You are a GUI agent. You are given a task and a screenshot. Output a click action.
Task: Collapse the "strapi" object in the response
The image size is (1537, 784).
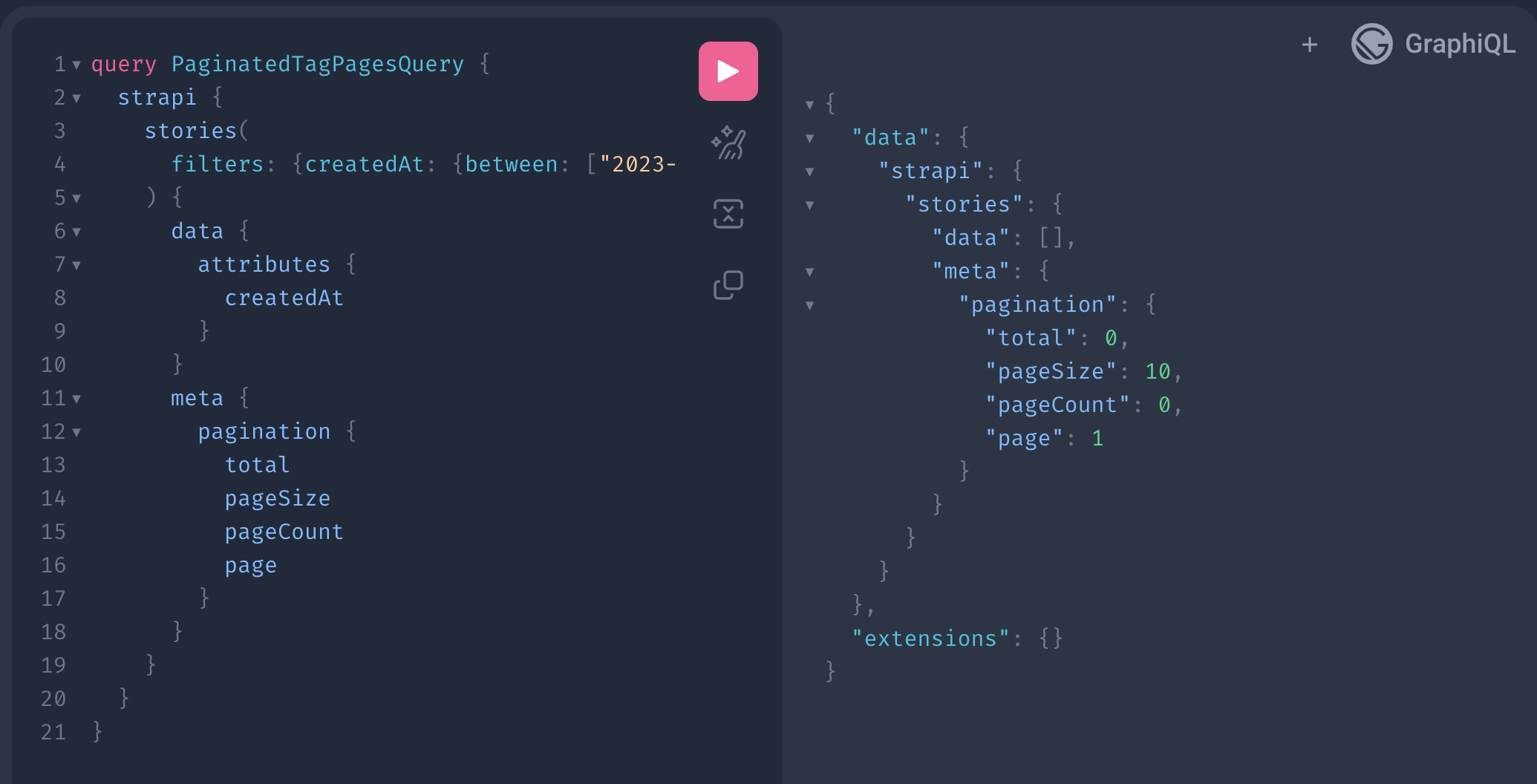pyautogui.click(x=809, y=170)
